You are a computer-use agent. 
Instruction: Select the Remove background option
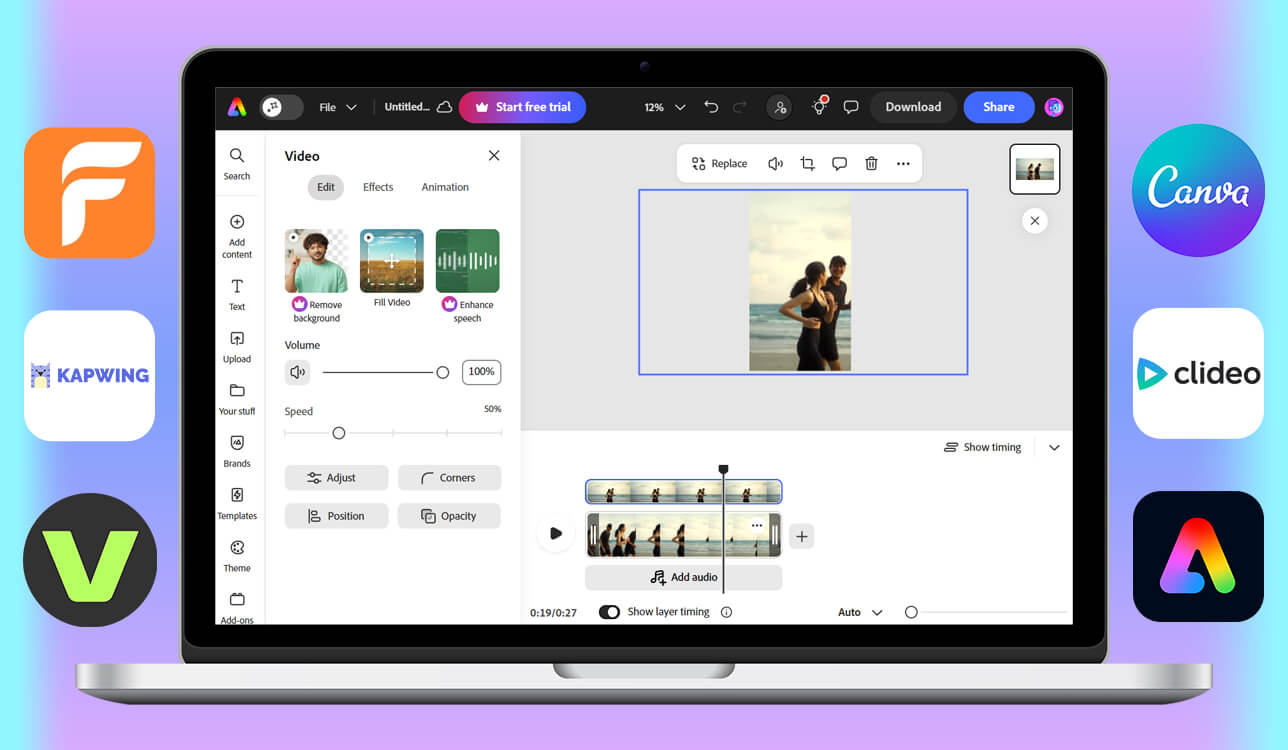[317, 276]
